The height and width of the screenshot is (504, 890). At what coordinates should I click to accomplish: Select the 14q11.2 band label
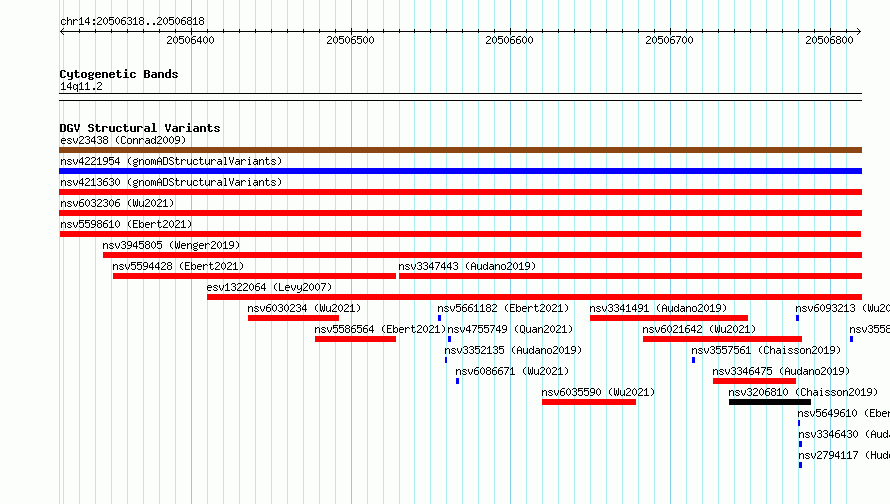(x=81, y=86)
